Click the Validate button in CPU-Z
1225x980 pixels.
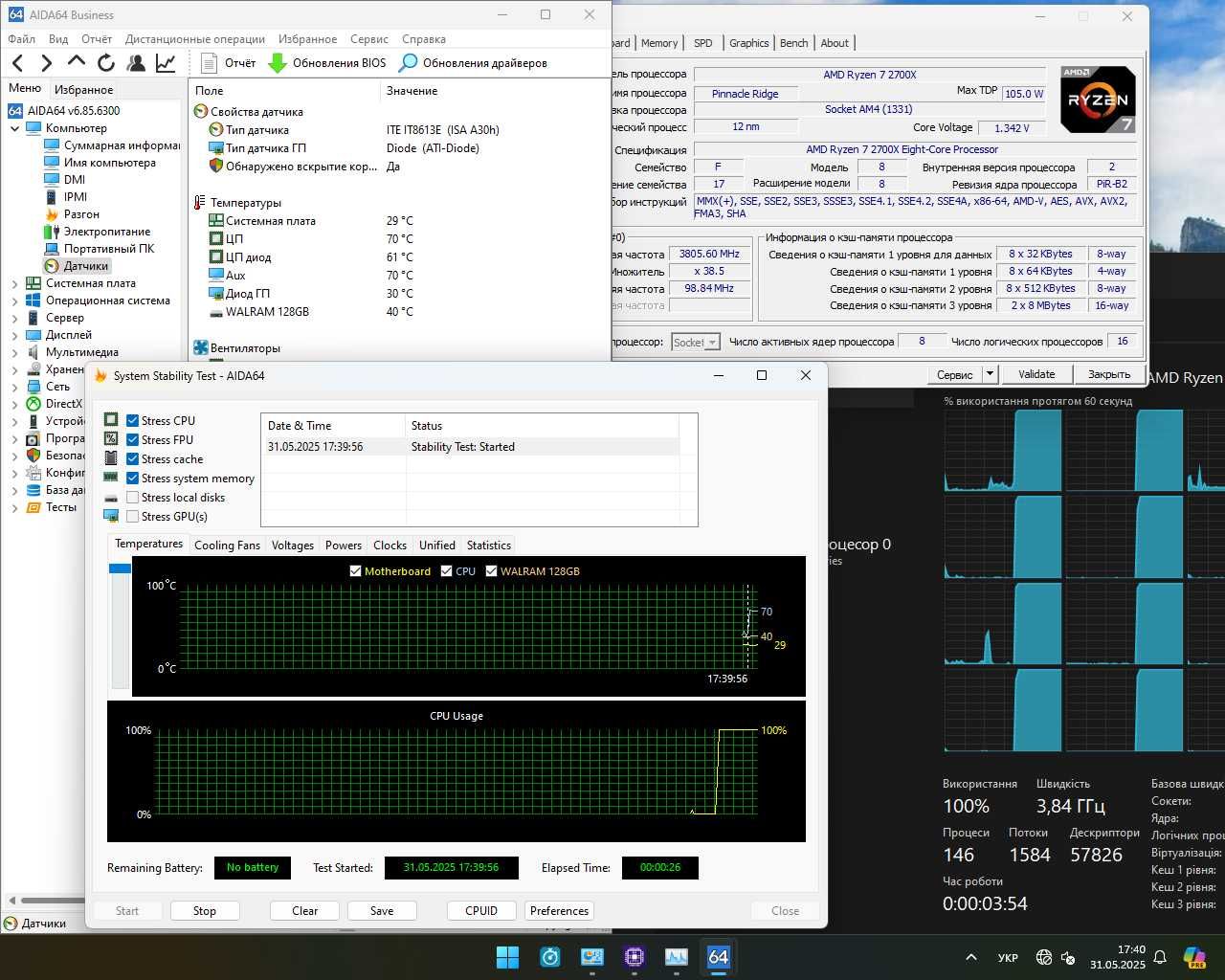1036,374
